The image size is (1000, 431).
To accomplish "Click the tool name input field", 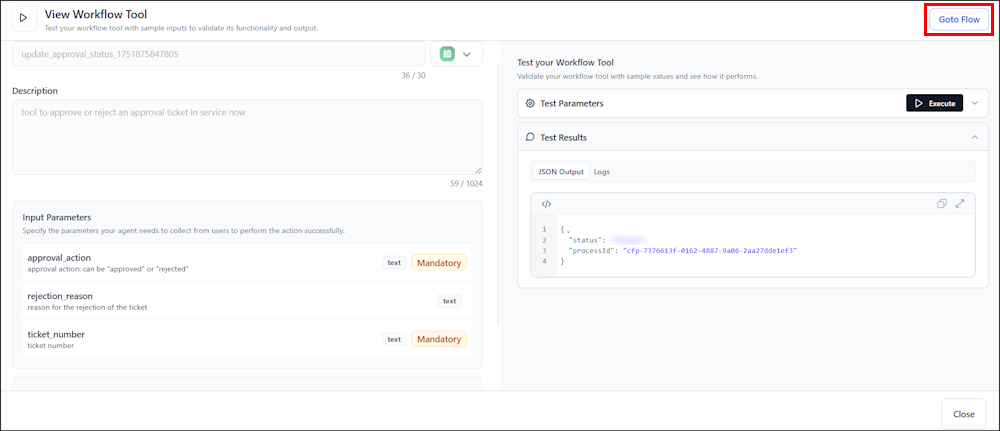I will pos(218,53).
